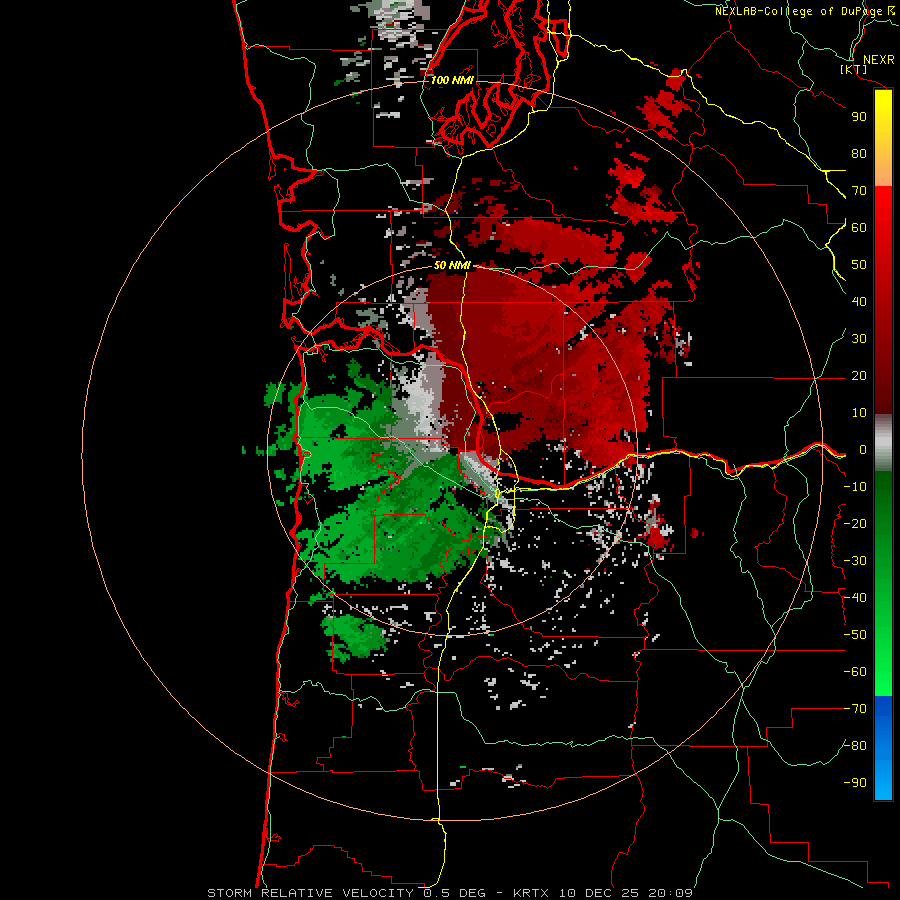
Task: Click the 30 value on the velocity scale
Action: click(859, 339)
